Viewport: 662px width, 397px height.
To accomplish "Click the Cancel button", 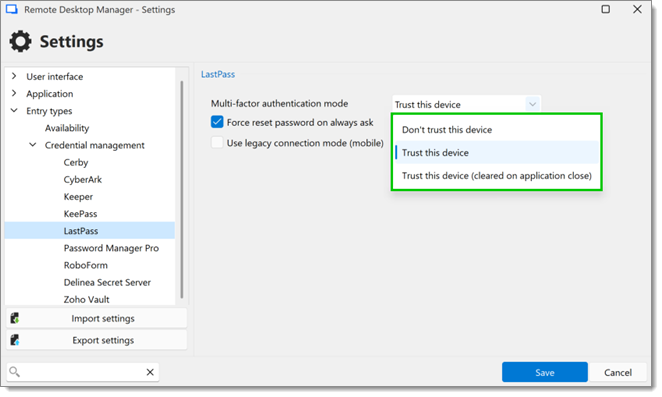I will click(618, 372).
